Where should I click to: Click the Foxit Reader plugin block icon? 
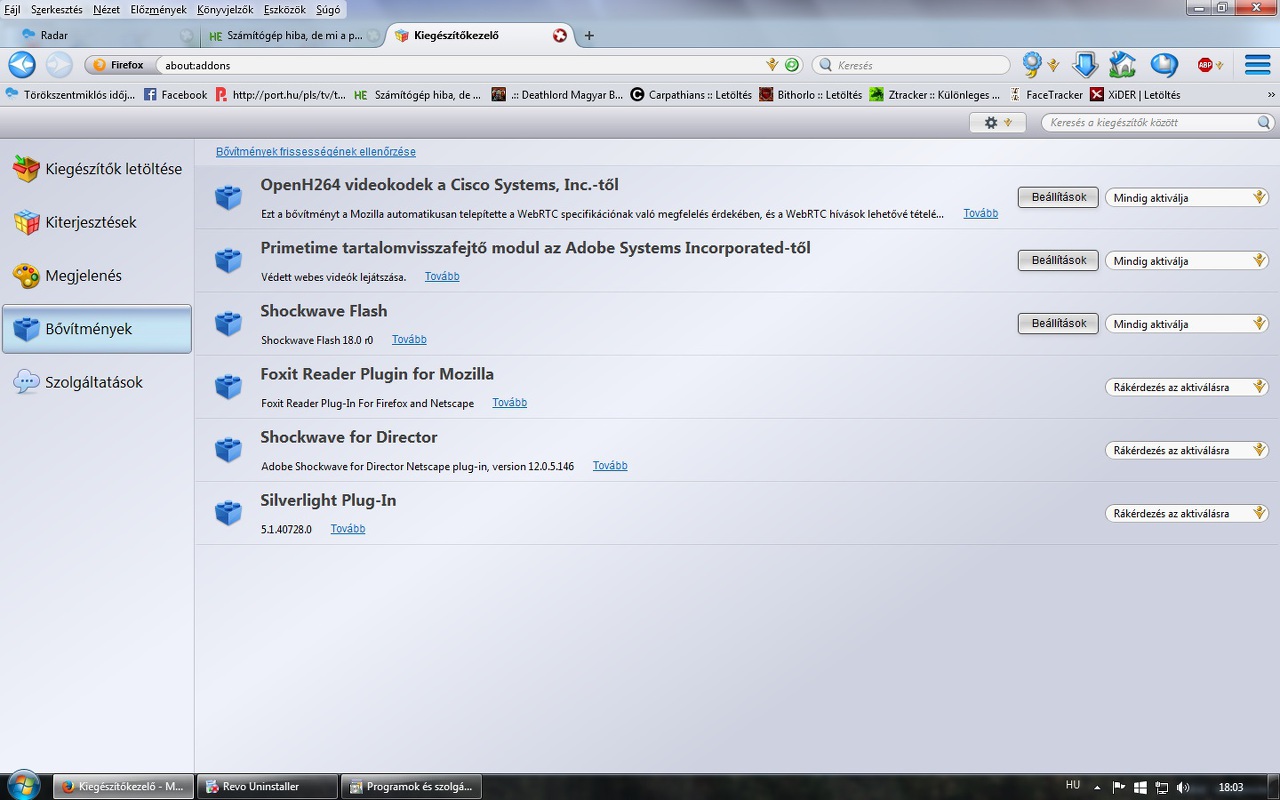coord(228,386)
